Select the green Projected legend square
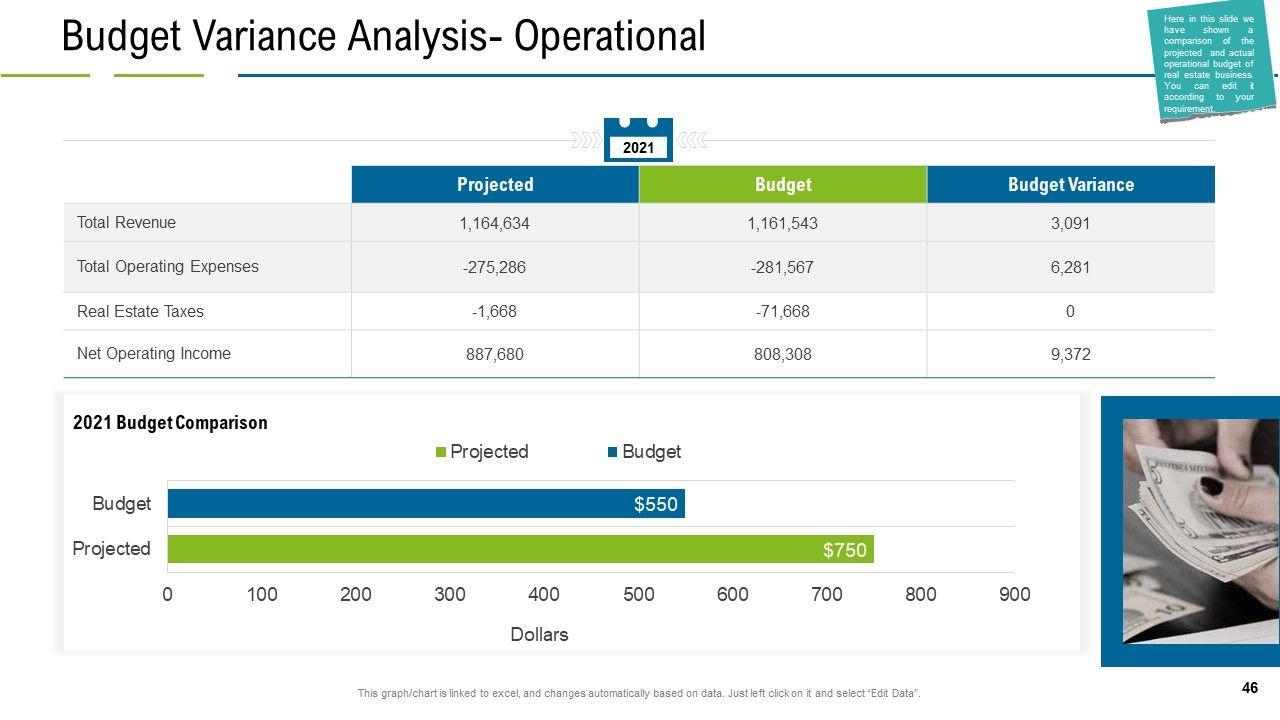The height and width of the screenshot is (720, 1280). pos(441,452)
